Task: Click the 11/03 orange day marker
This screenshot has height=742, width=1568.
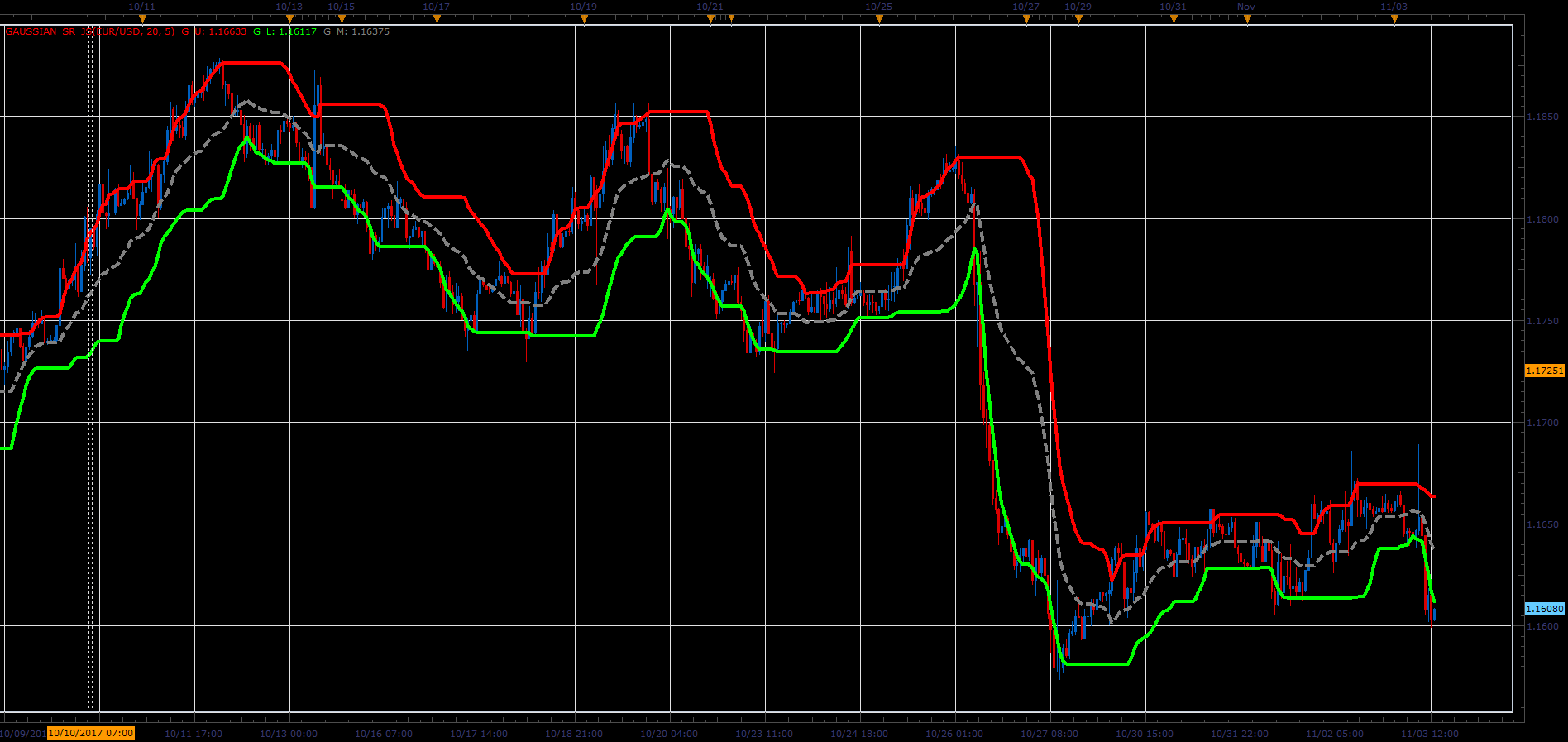Action: tap(1394, 18)
